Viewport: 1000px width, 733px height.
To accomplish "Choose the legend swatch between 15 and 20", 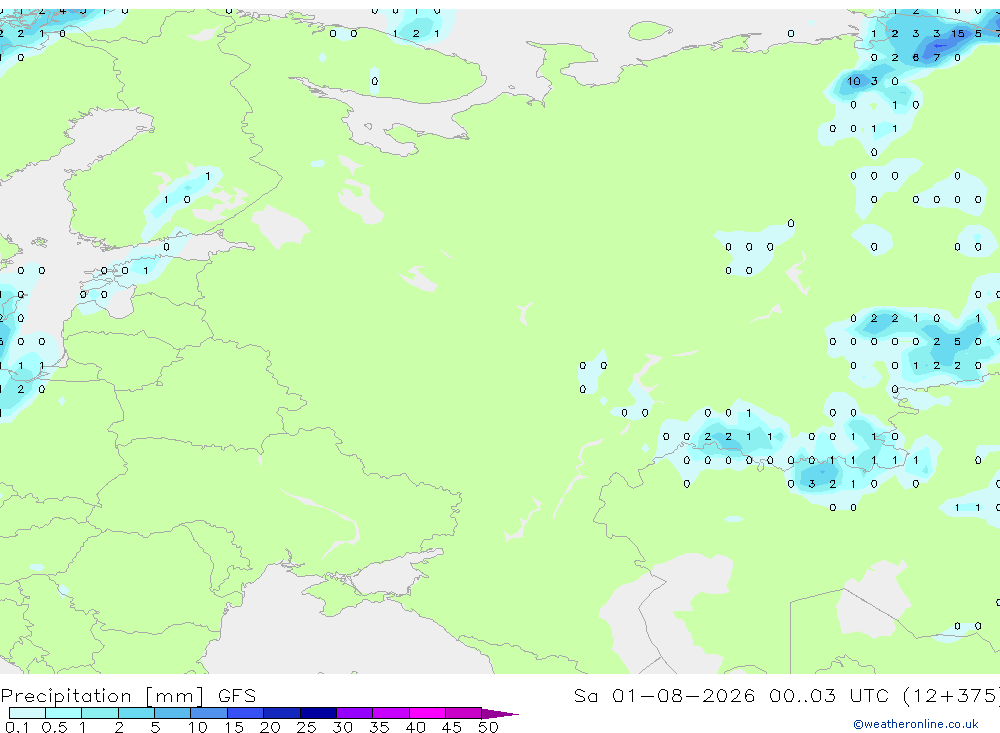I will (245, 713).
